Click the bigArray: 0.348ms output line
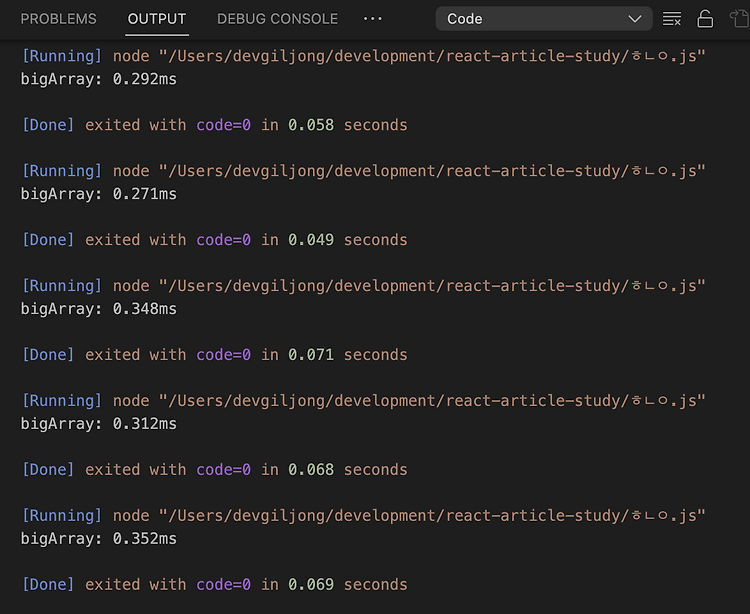This screenshot has width=750, height=614. pyautogui.click(x=99, y=308)
